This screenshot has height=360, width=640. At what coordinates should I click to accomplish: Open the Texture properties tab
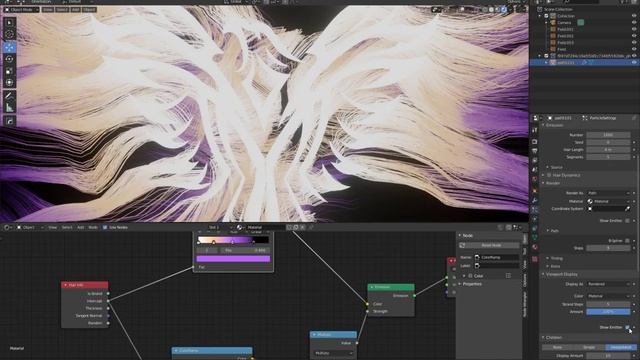[535, 259]
